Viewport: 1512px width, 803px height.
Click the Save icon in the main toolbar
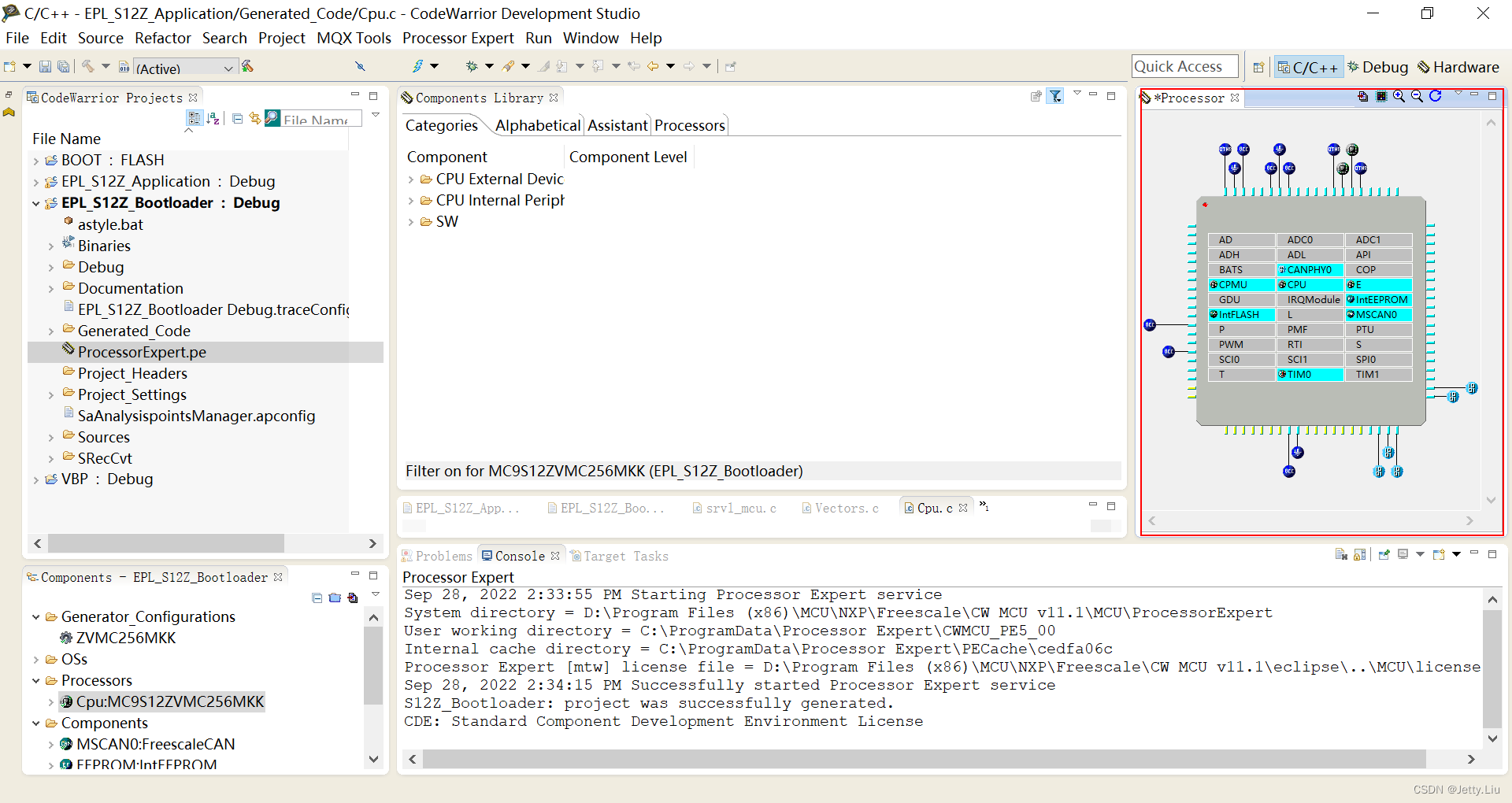pos(45,67)
